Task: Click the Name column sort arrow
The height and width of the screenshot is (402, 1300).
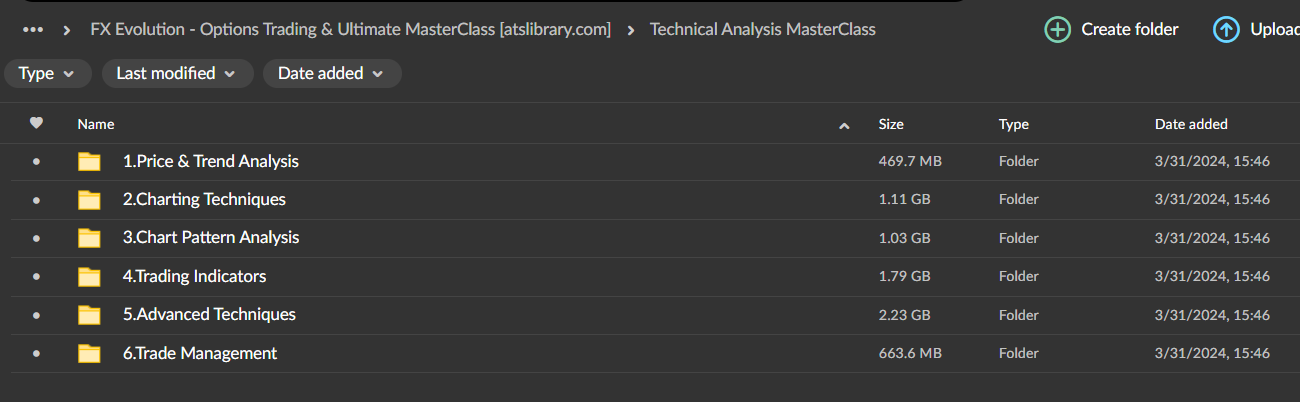Action: tap(844, 125)
